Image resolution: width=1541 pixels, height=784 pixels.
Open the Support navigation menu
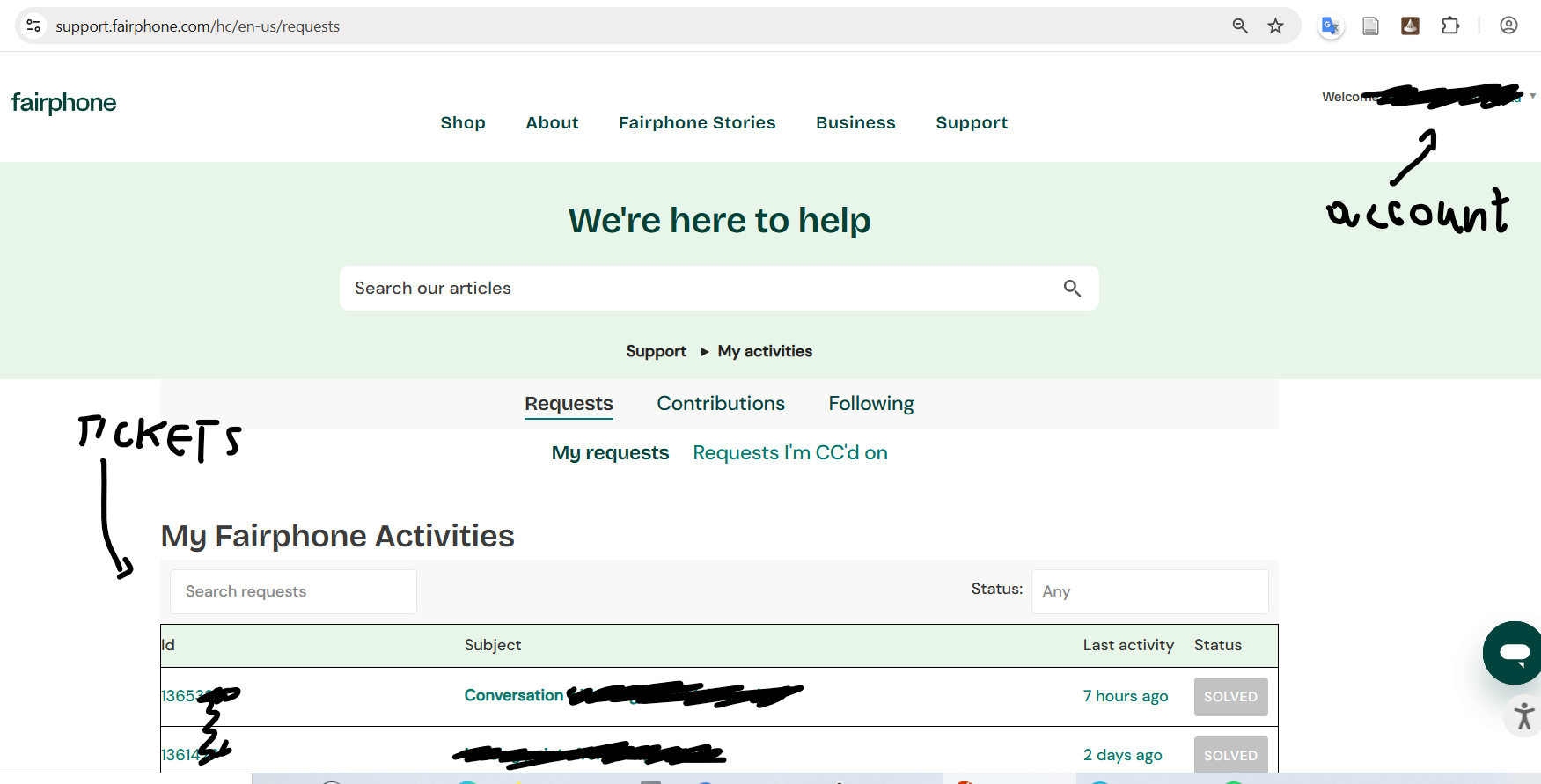point(971,123)
